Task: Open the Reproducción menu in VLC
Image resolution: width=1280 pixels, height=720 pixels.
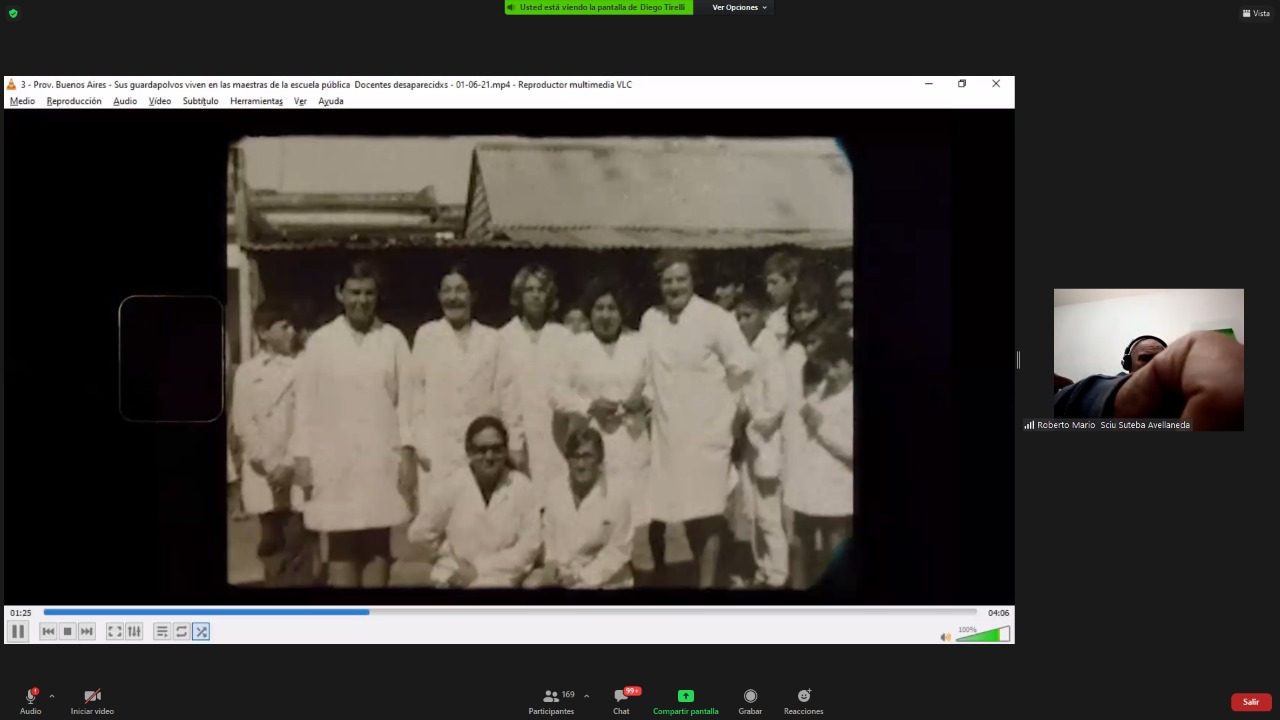Action: (74, 101)
